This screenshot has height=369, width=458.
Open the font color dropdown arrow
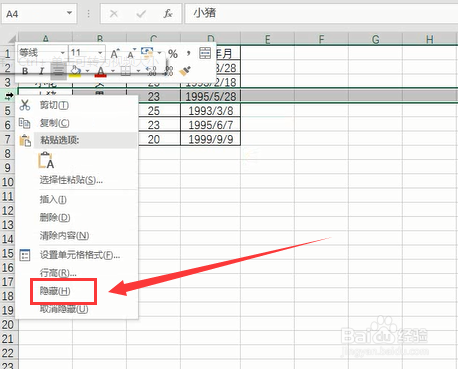(x=113, y=71)
